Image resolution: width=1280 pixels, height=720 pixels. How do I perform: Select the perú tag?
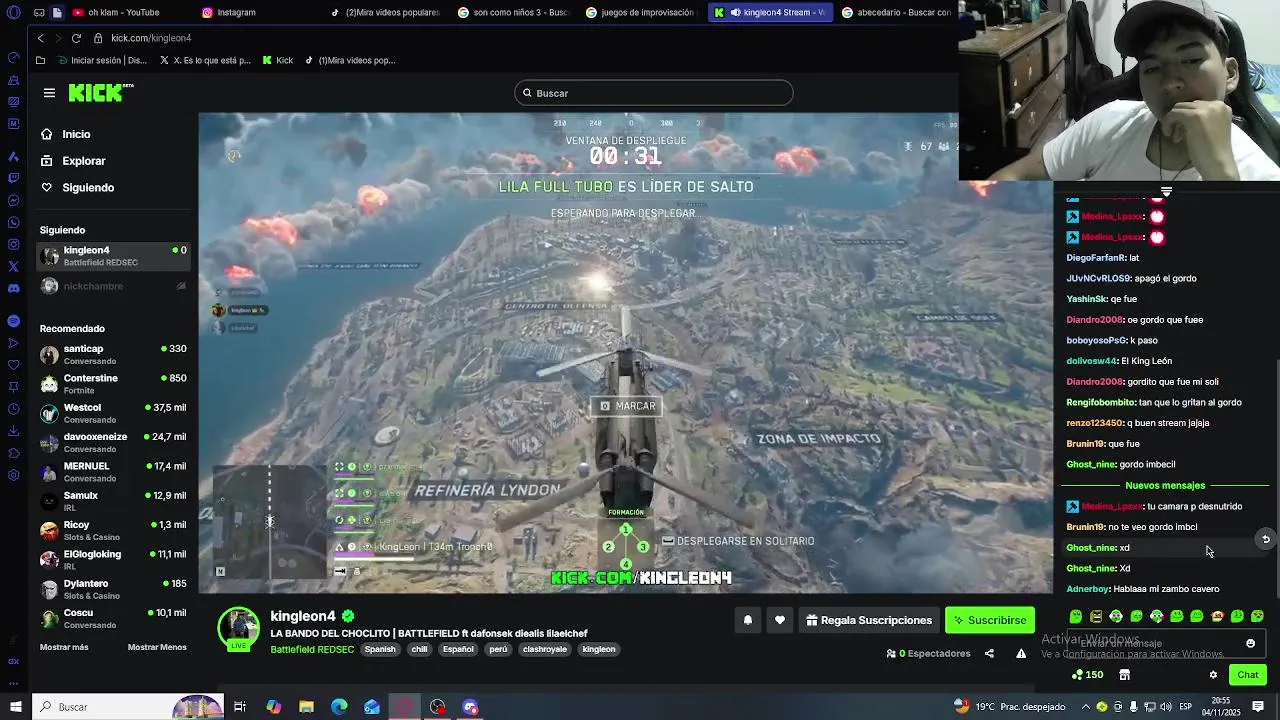click(498, 649)
